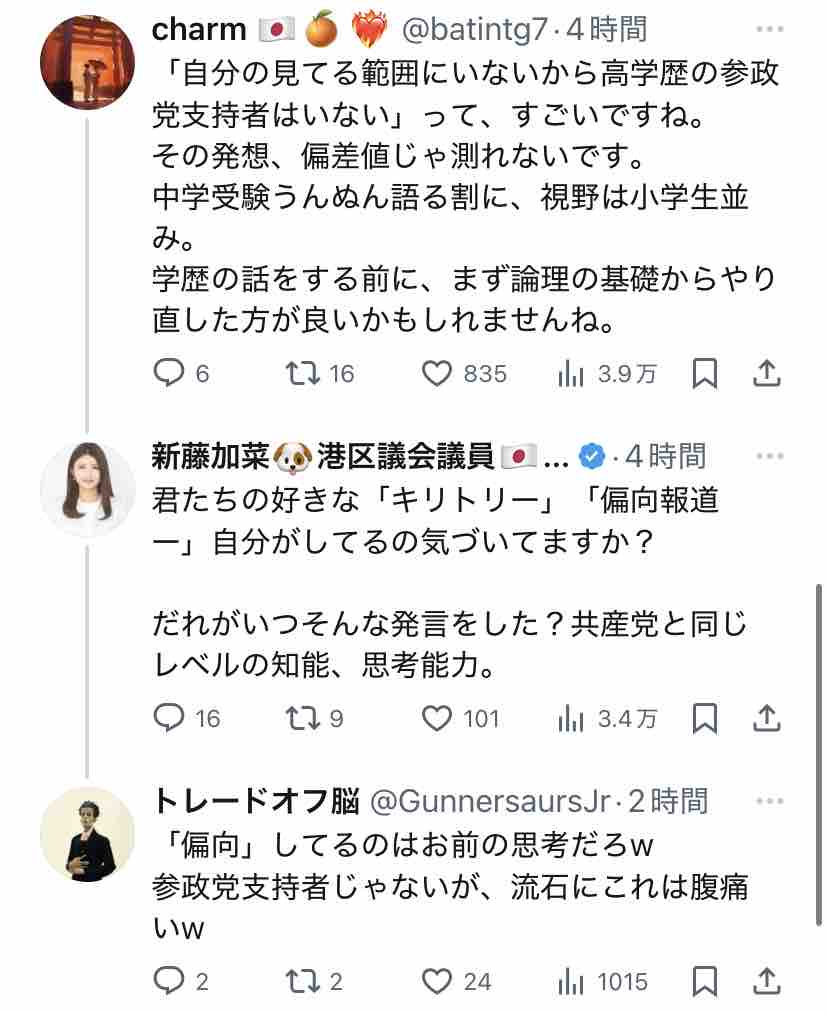Open more options on charm's tweet
This screenshot has height=1013, width=828.
pos(770,29)
